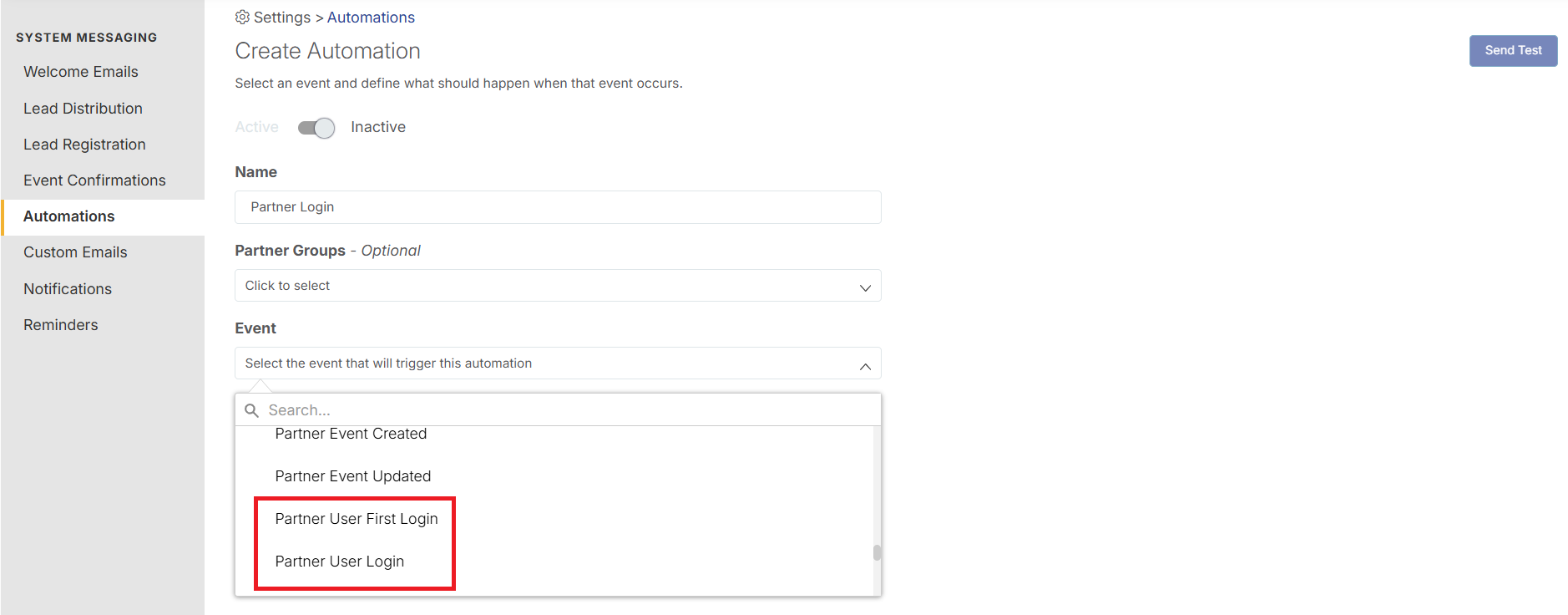
Task: Go to Lead Distribution settings
Action: [83, 109]
